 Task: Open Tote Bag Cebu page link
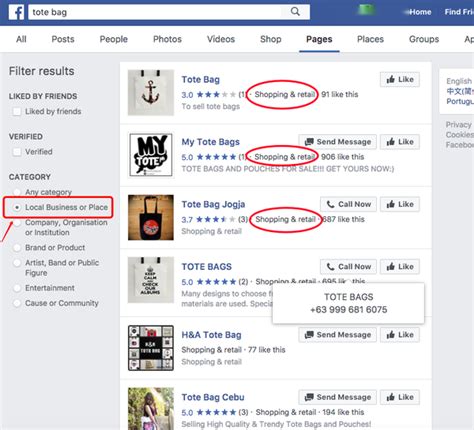213,397
